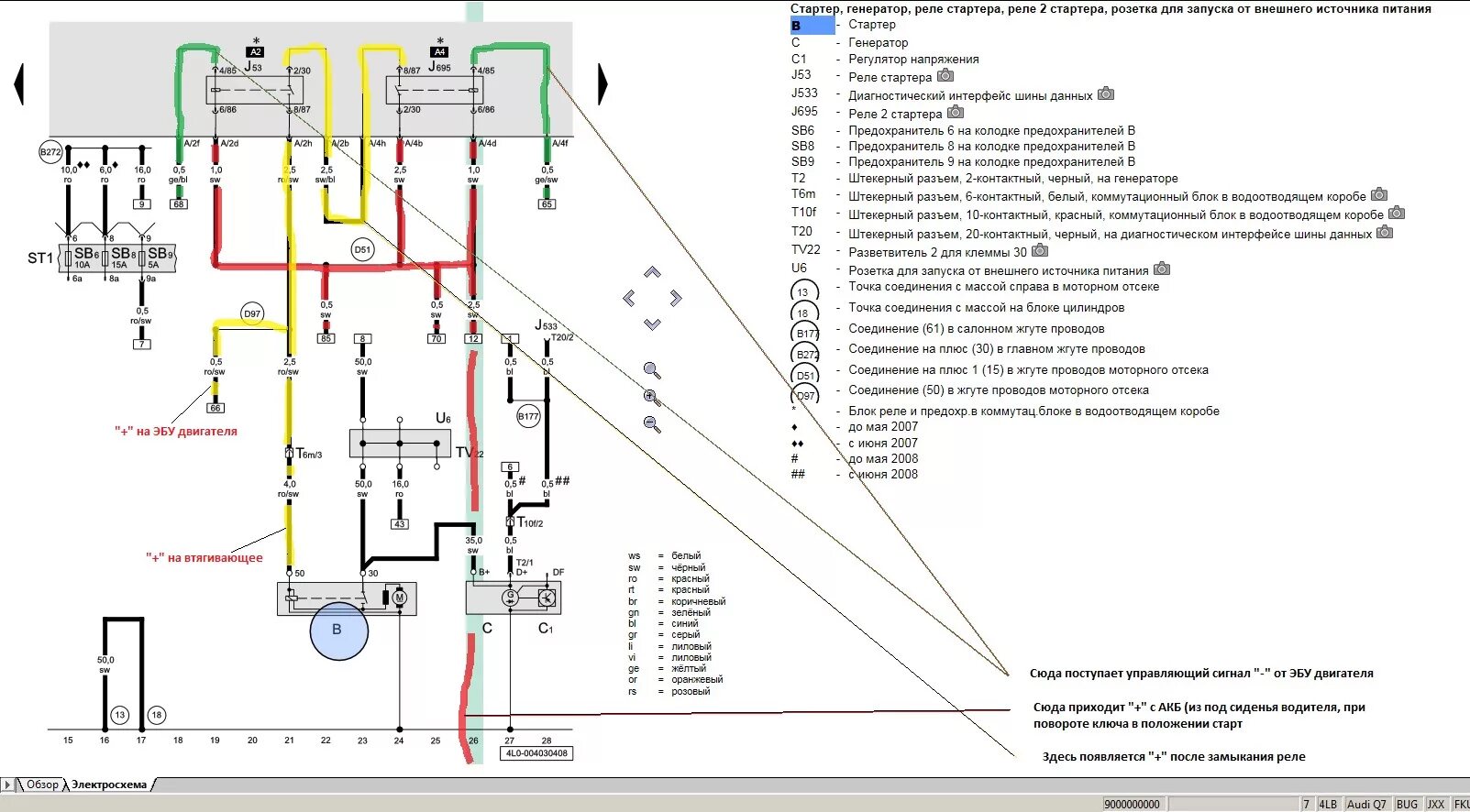Select the T10f/2 connector label
Viewport: 1470px width, 812px height.
pyautogui.click(x=529, y=522)
